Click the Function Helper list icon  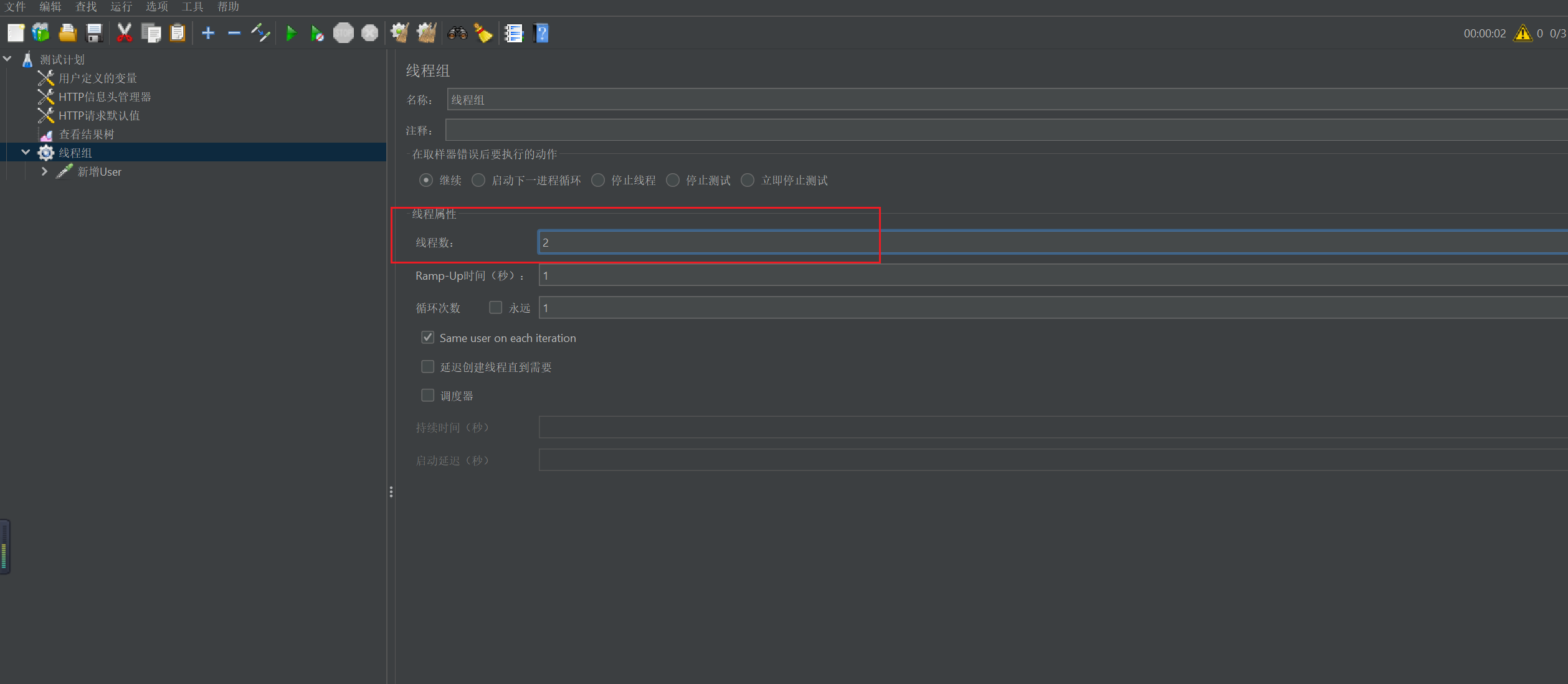click(x=513, y=33)
